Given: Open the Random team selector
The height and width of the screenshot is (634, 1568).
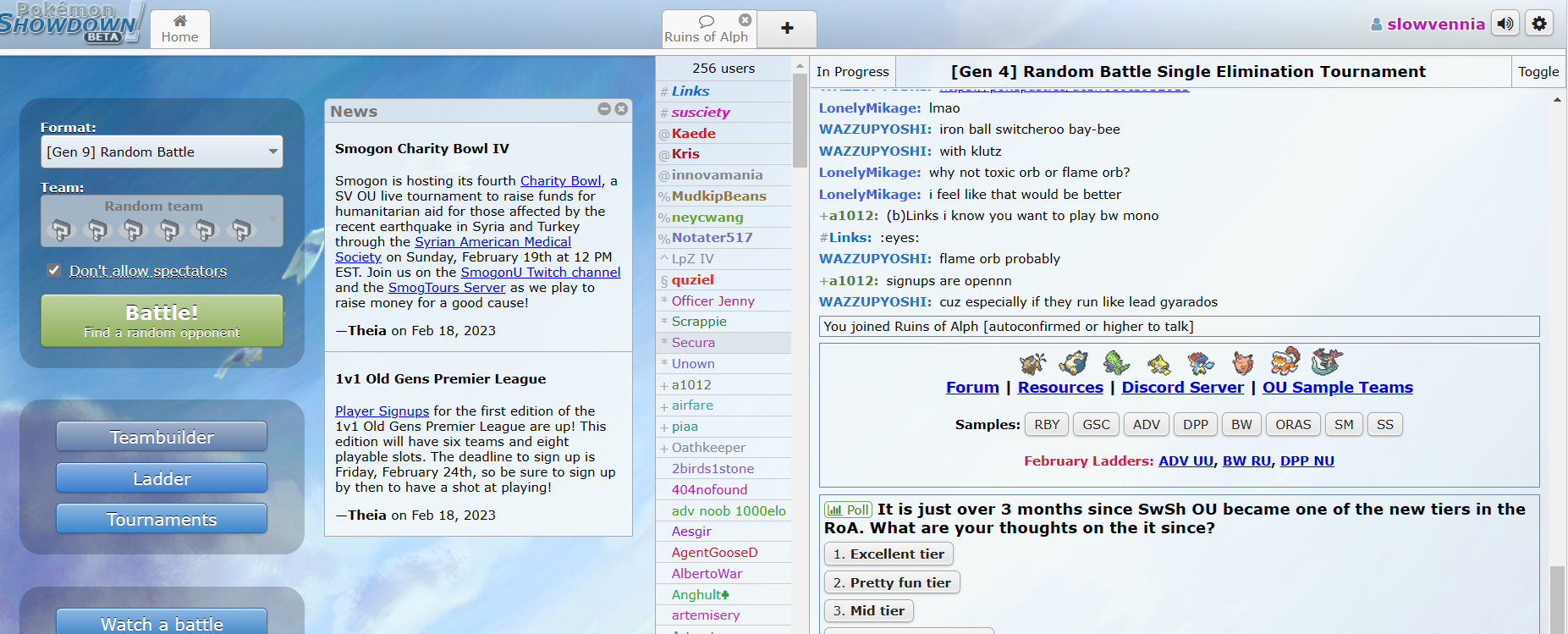Looking at the screenshot, I should pyautogui.click(x=162, y=221).
